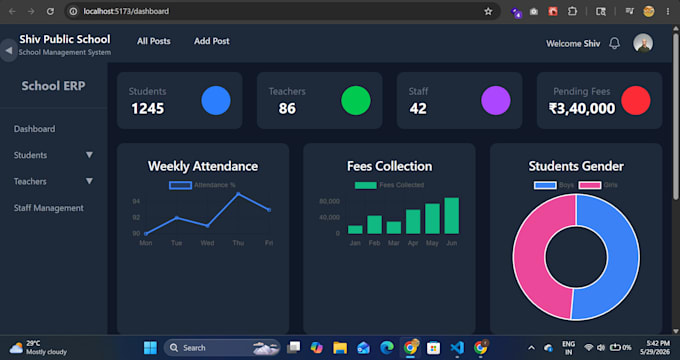Collapse the sidebar with the left arrow
This screenshot has height=360, width=680.
pyautogui.click(x=8, y=50)
